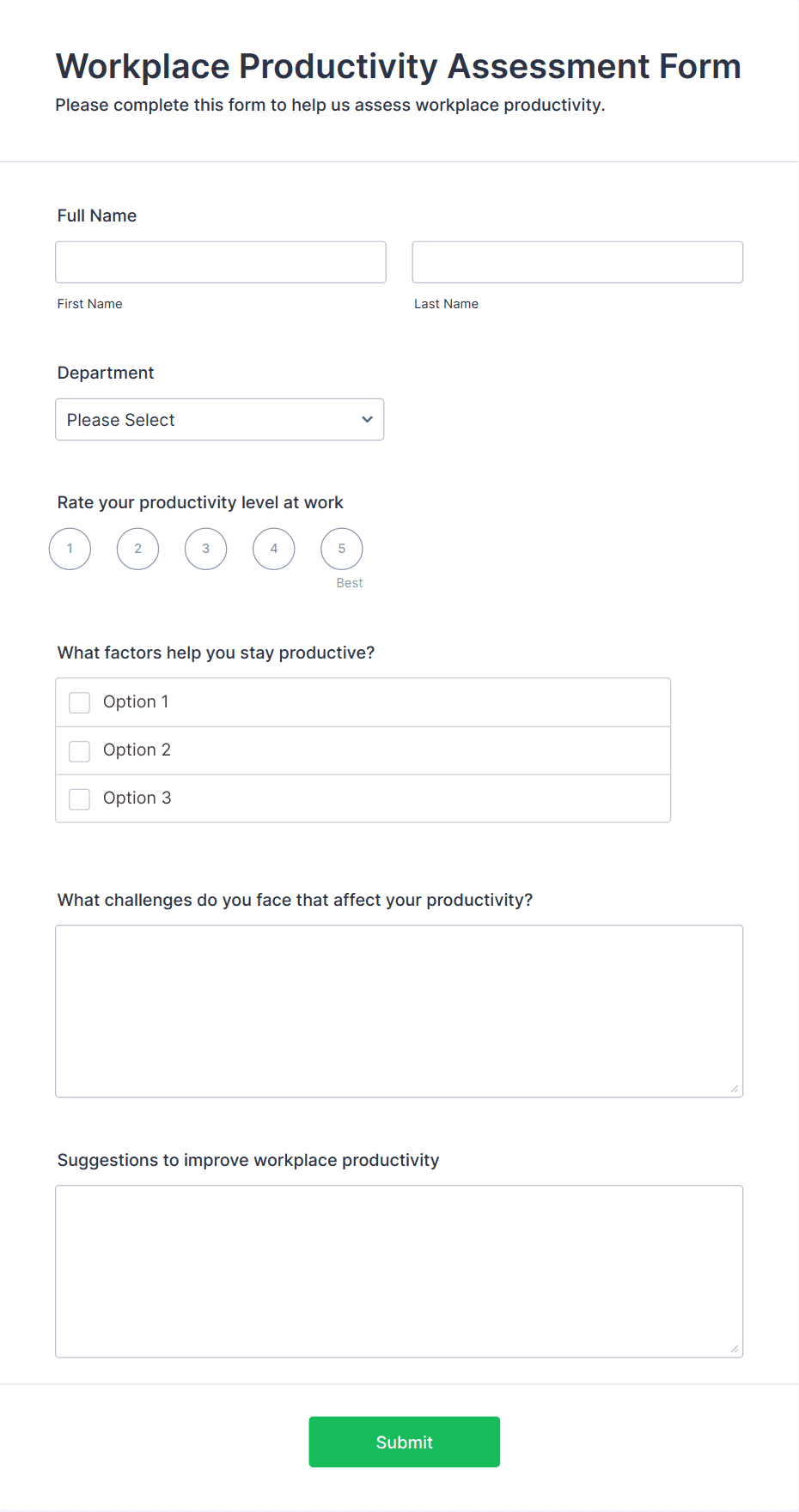Screen dimensions: 799x1512
Task: Select productivity rating 4
Action: click(273, 549)
